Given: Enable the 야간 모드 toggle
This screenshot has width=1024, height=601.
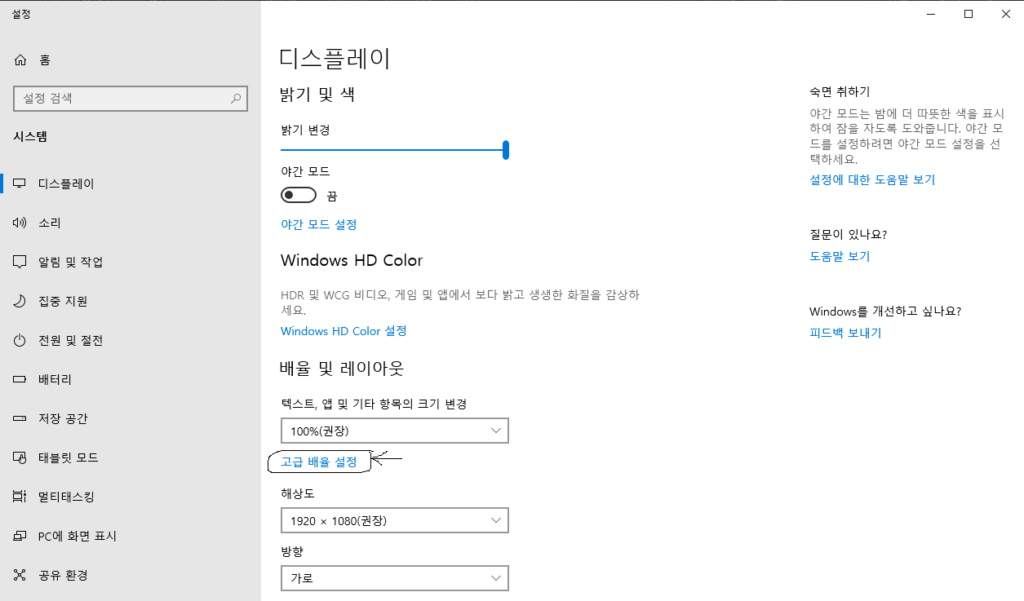Looking at the screenshot, I should [298, 195].
